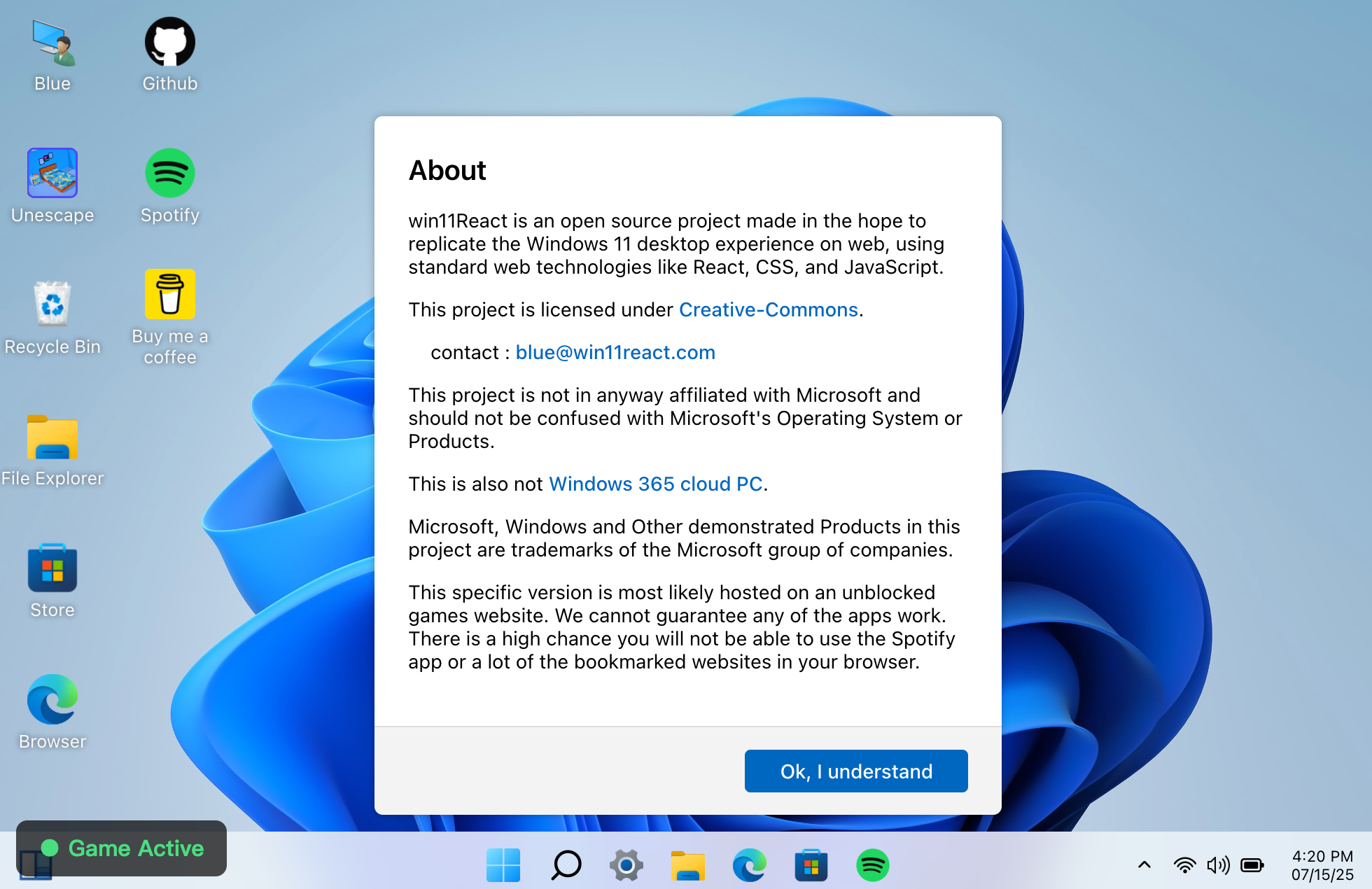Click the taskbar Search magnifier
The height and width of the screenshot is (889, 1372).
[566, 866]
